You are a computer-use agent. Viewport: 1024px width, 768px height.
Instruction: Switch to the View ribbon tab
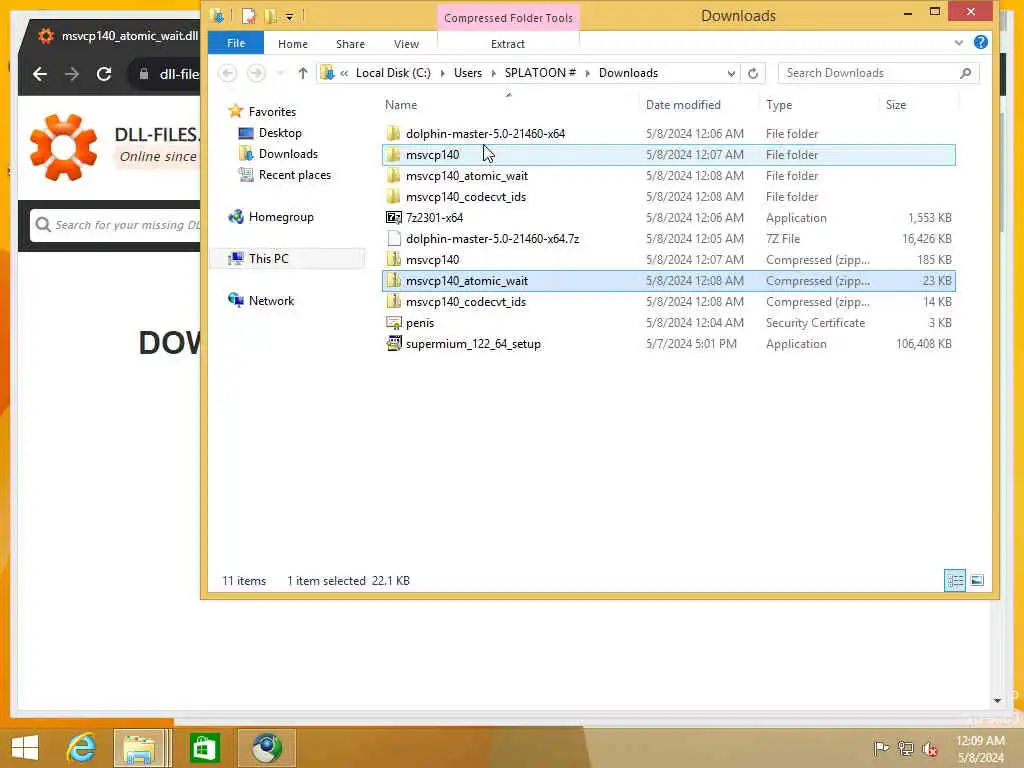(406, 44)
